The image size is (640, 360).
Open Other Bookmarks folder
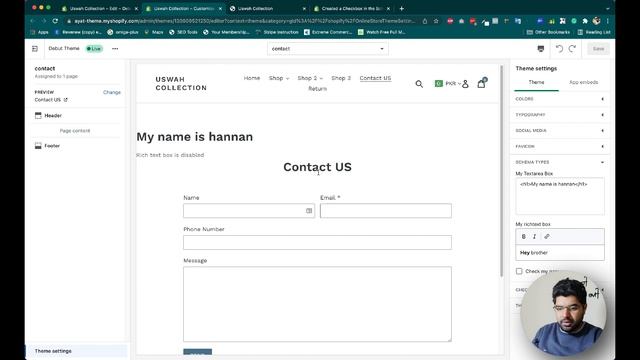pos(548,32)
